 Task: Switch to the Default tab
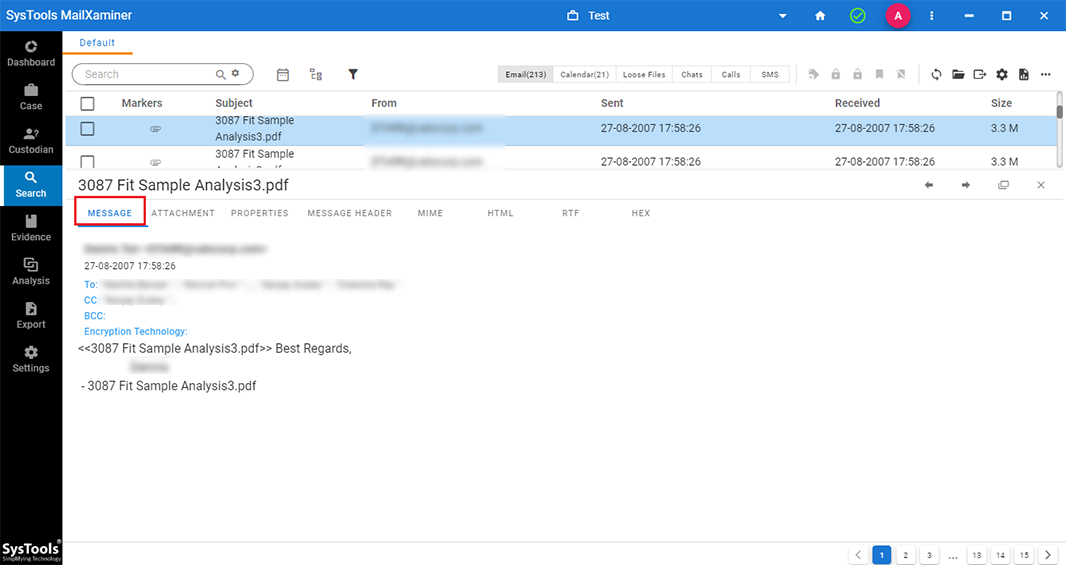(x=97, y=43)
